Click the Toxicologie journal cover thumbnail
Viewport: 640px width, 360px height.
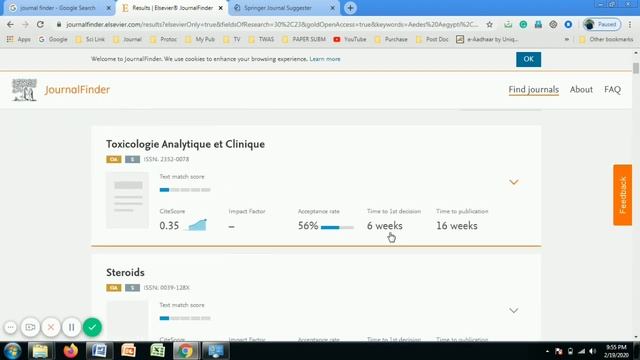[127, 200]
